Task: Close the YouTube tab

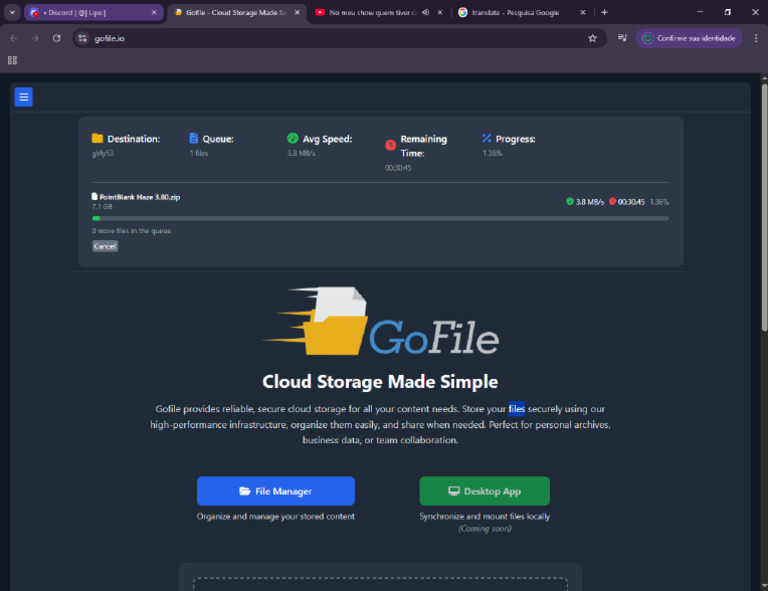Action: pos(440,12)
